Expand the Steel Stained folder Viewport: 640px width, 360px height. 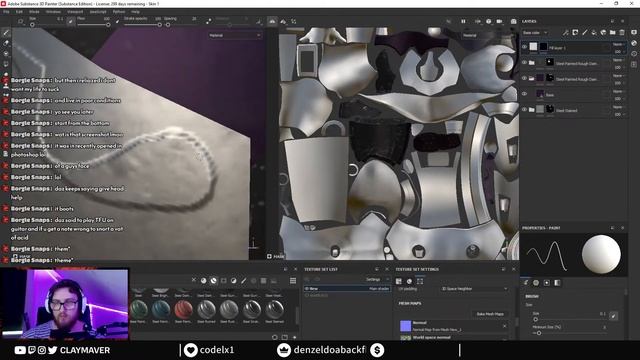(x=532, y=109)
